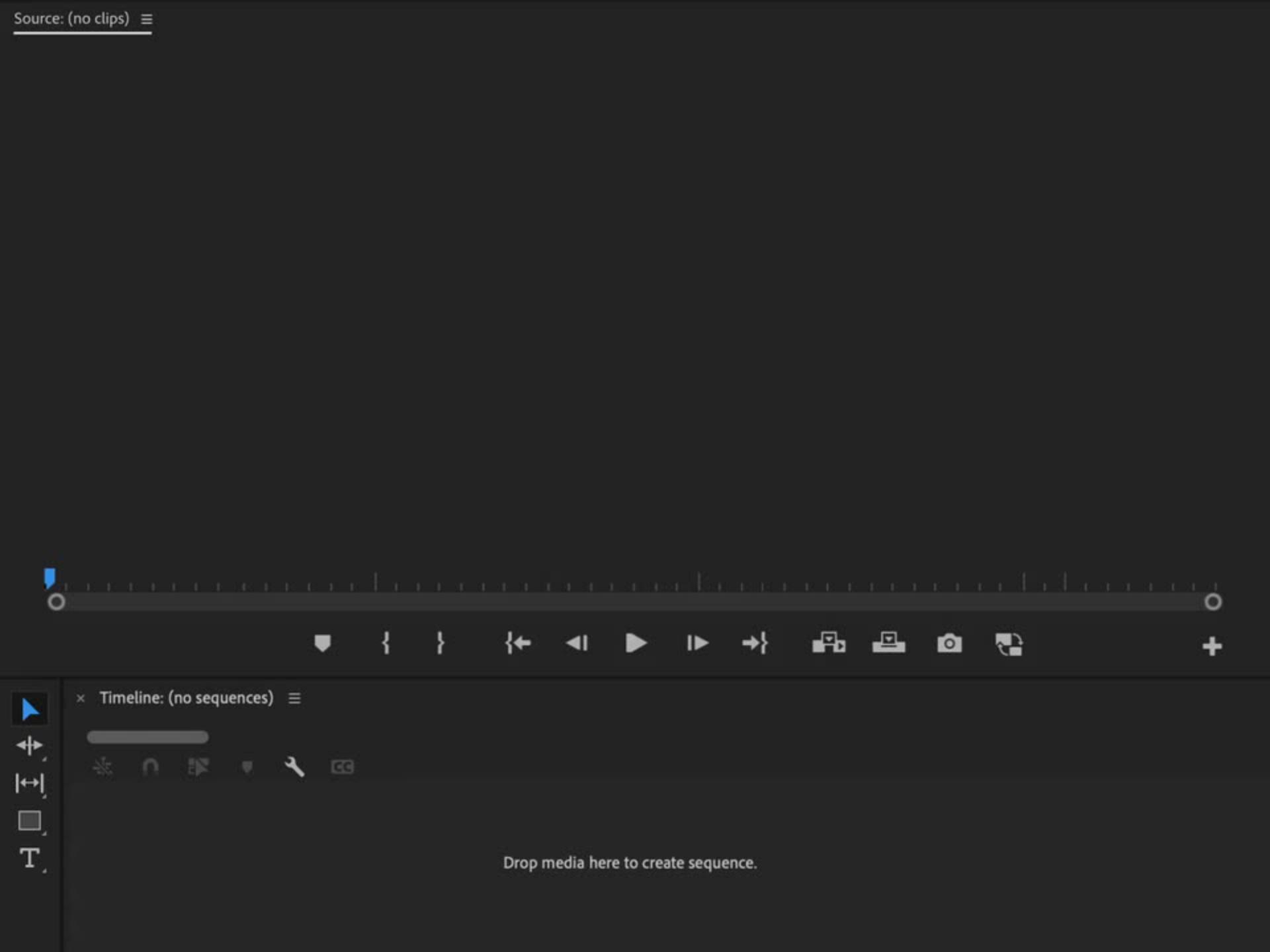Screen dimensions: 1270x952
Task: Open the Timeline panel menu
Action: 294,698
